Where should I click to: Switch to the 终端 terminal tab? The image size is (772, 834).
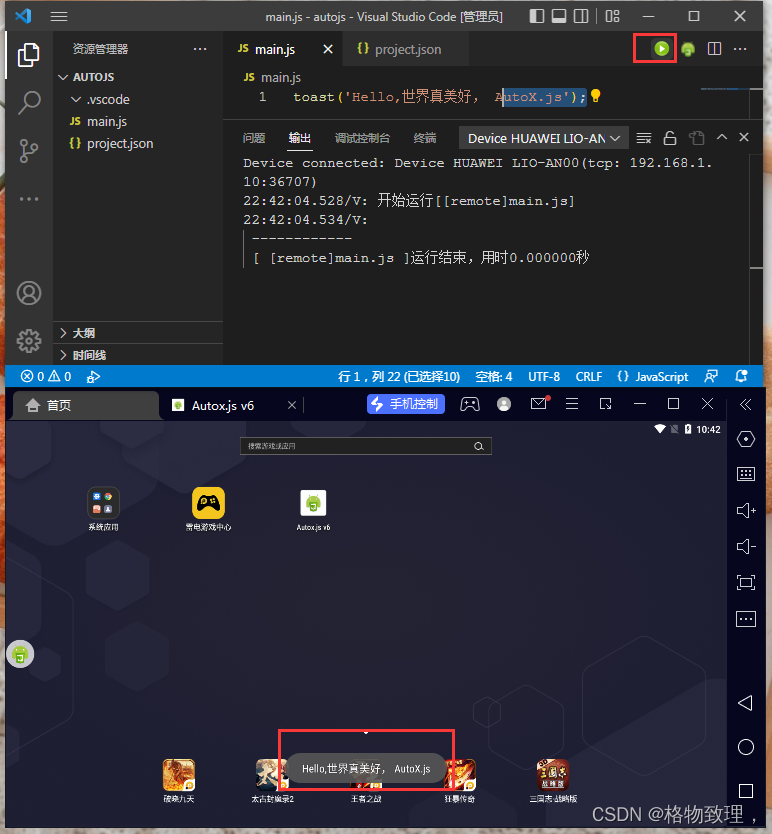coord(425,138)
